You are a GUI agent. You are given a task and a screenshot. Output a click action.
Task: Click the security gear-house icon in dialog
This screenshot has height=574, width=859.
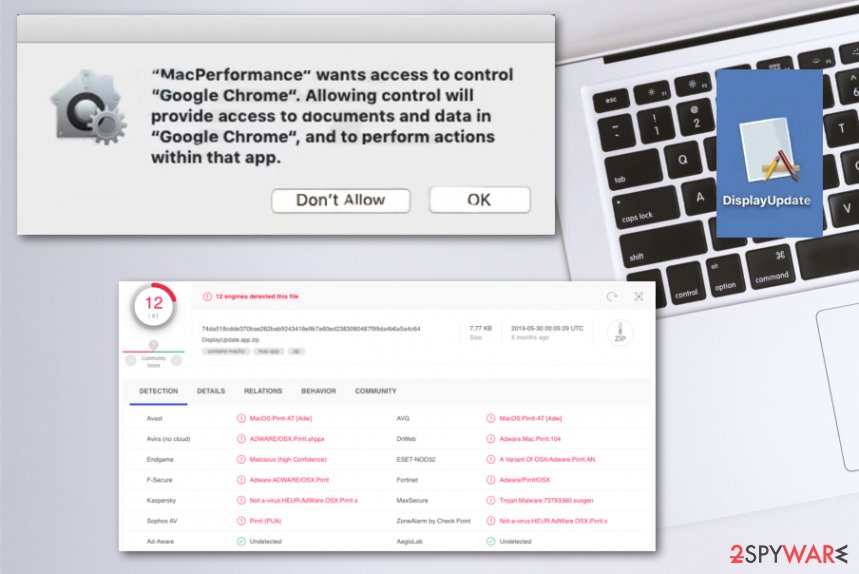click(x=88, y=107)
